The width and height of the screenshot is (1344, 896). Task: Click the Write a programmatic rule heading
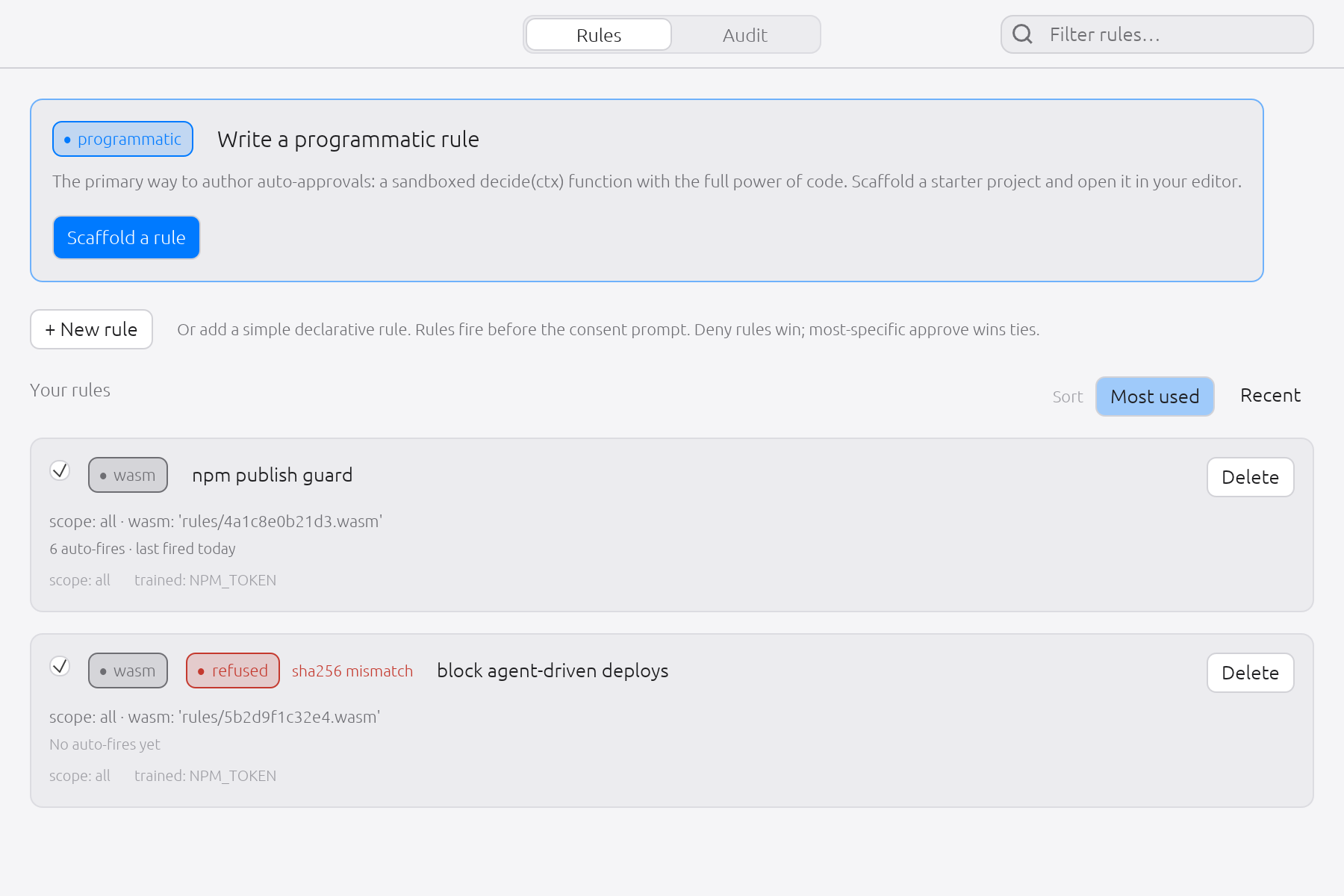[348, 140]
